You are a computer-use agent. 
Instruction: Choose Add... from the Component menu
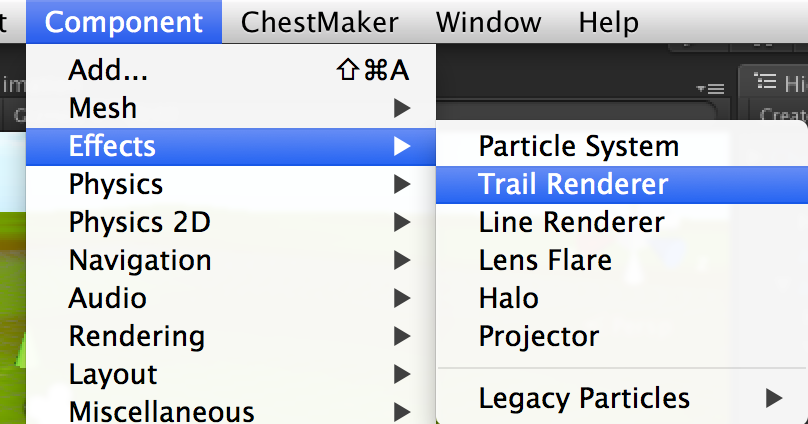pos(231,70)
